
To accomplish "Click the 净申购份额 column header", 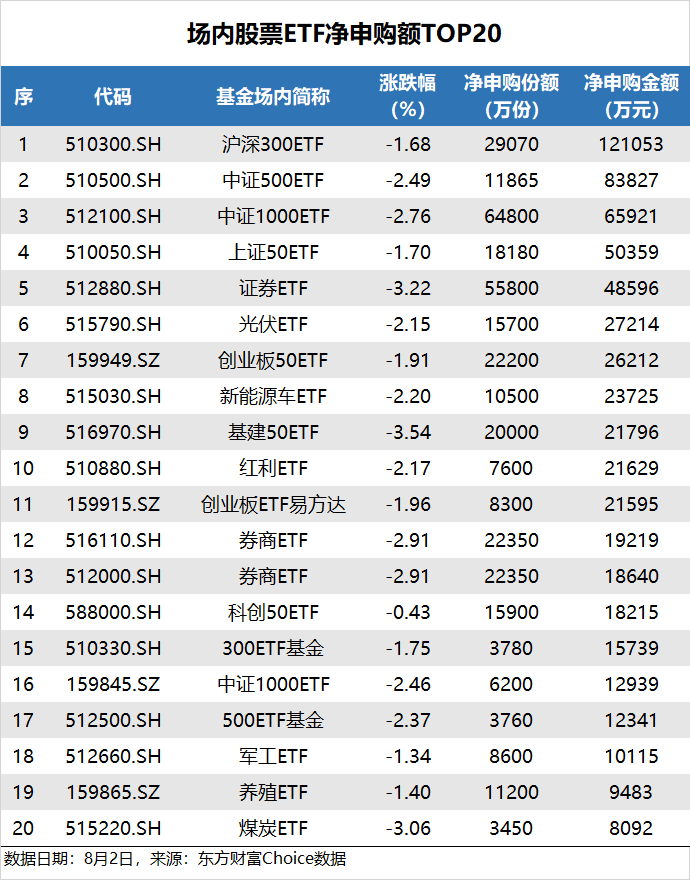I will coord(511,96).
